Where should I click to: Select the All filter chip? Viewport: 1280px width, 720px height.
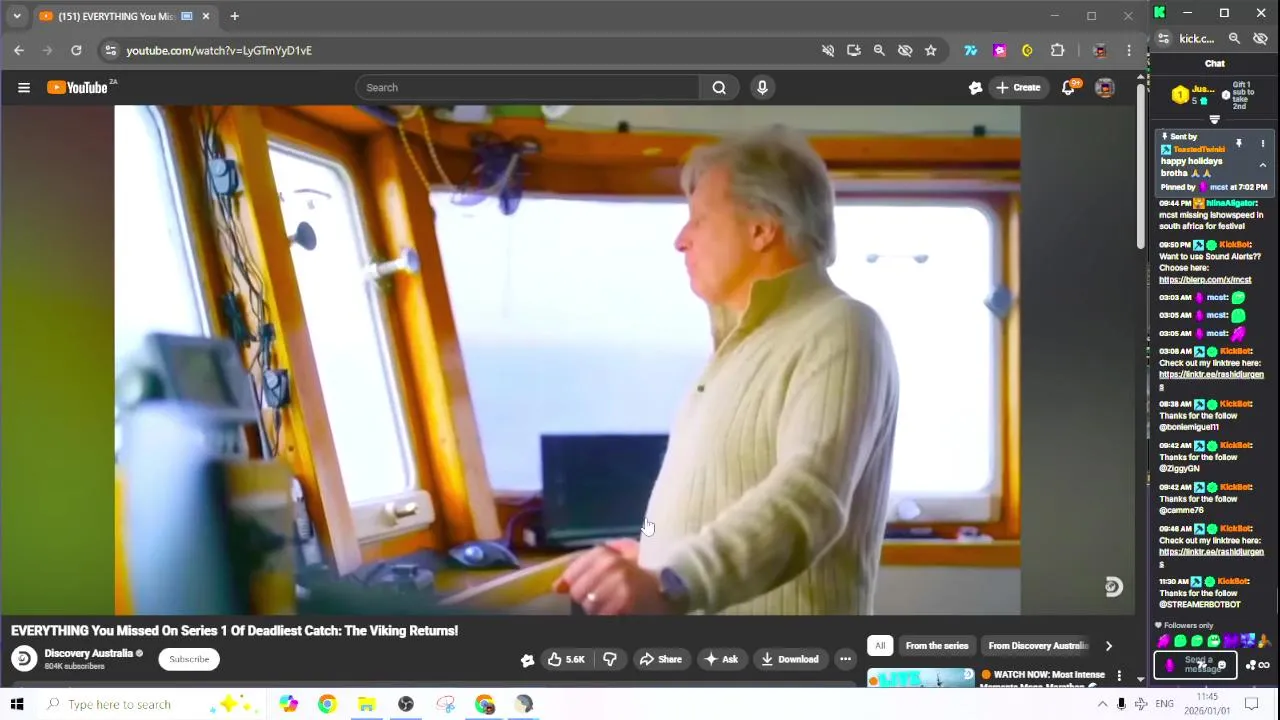click(880, 646)
